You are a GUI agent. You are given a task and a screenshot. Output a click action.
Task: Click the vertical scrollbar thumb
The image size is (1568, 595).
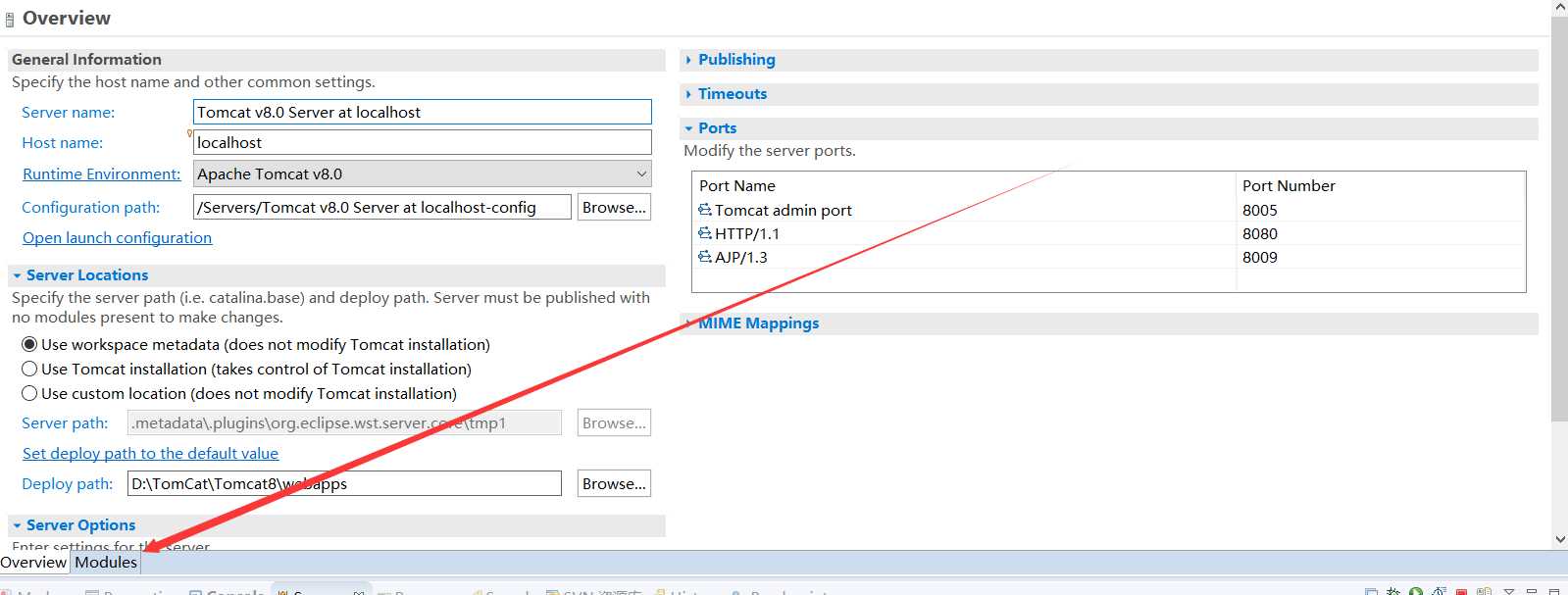tap(1559, 219)
